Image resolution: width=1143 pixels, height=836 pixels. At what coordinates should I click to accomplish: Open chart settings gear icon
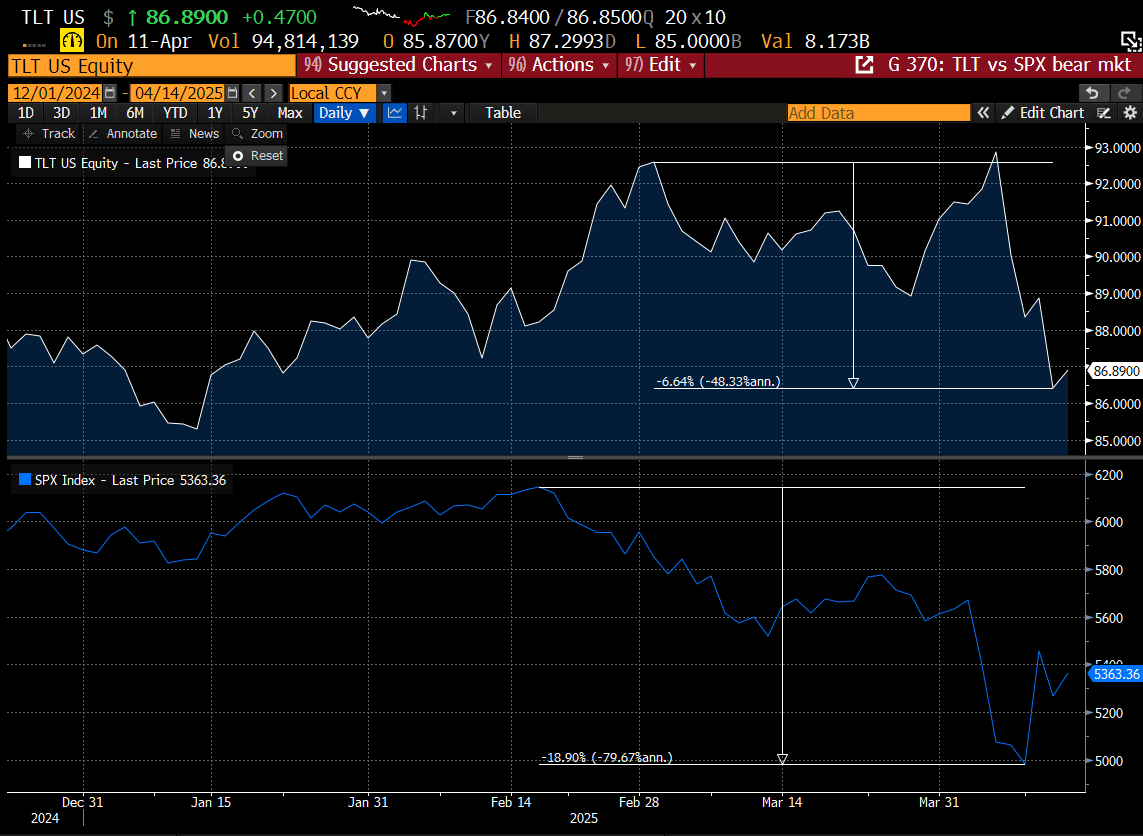[x=1130, y=113]
